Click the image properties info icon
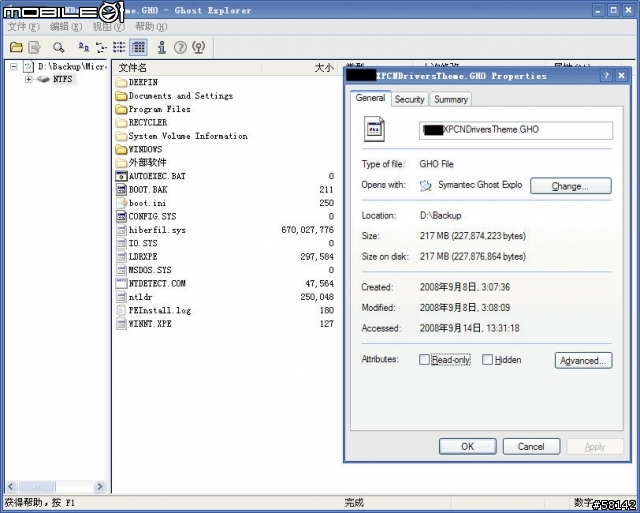This screenshot has height=513, width=640. [162, 47]
